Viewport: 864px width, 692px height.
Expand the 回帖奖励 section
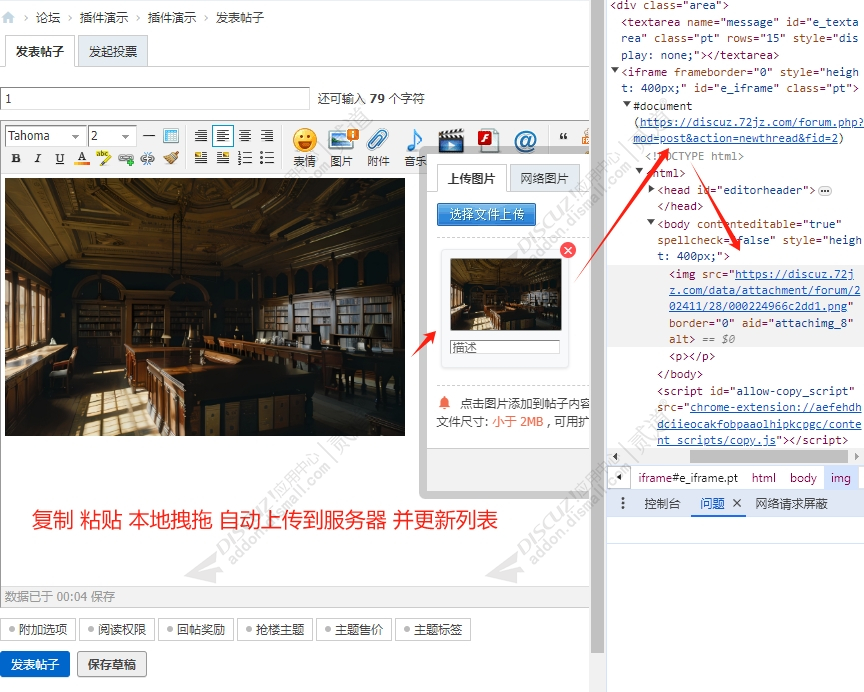(196, 630)
